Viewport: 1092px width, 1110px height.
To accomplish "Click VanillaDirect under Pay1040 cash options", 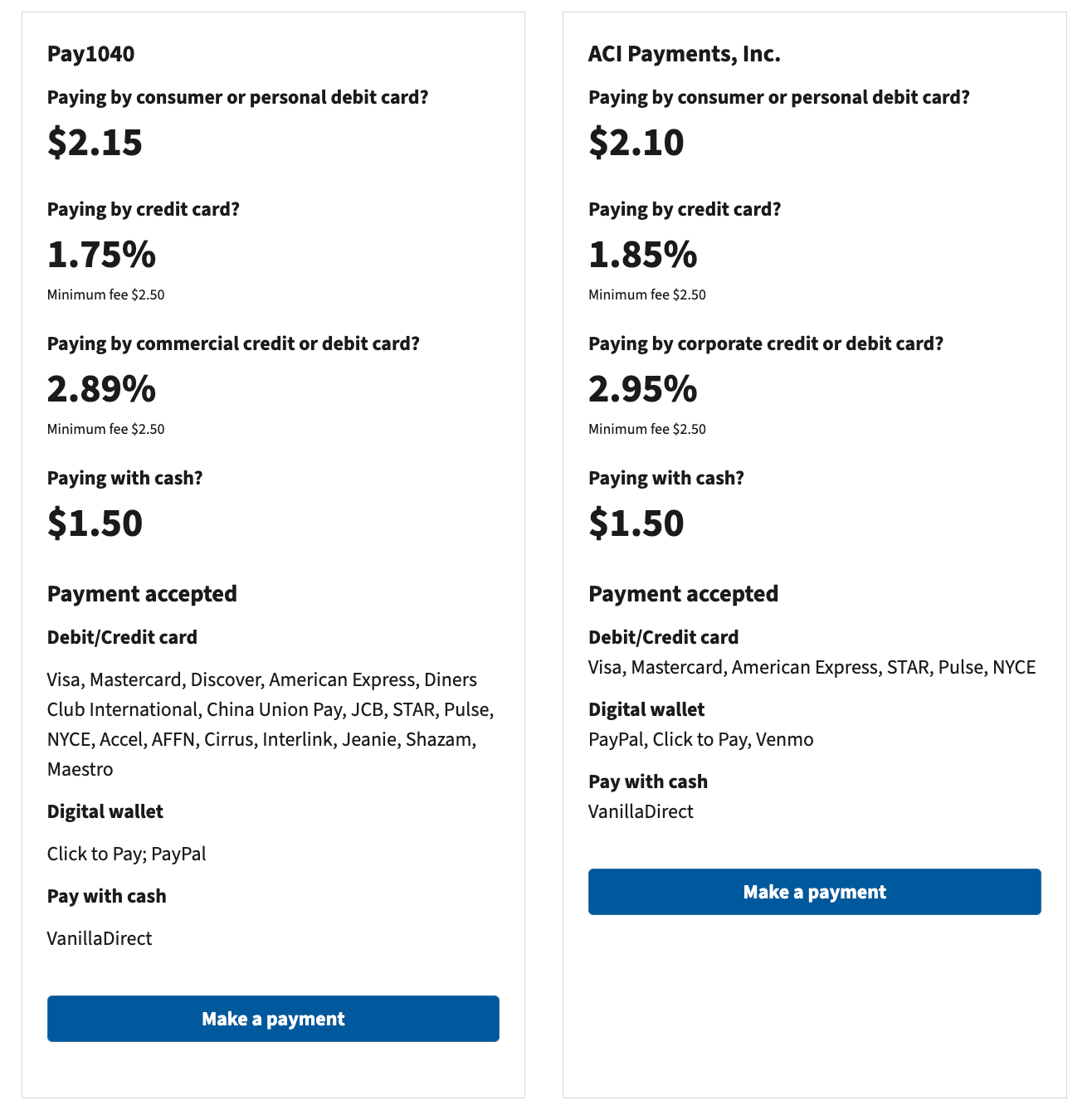I will tap(100, 938).
